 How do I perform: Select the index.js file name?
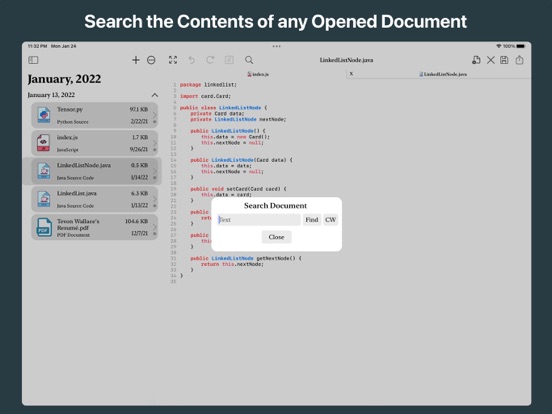pos(67,137)
